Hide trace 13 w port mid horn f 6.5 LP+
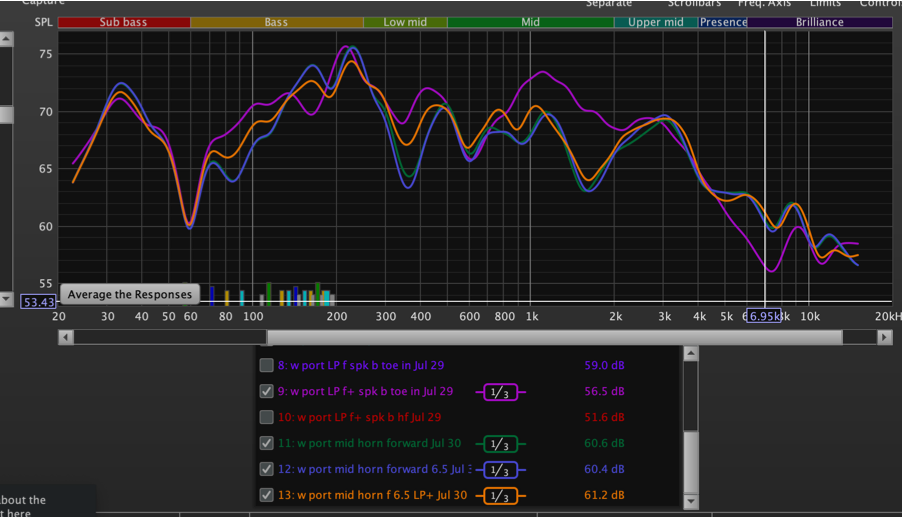 [x=266, y=496]
